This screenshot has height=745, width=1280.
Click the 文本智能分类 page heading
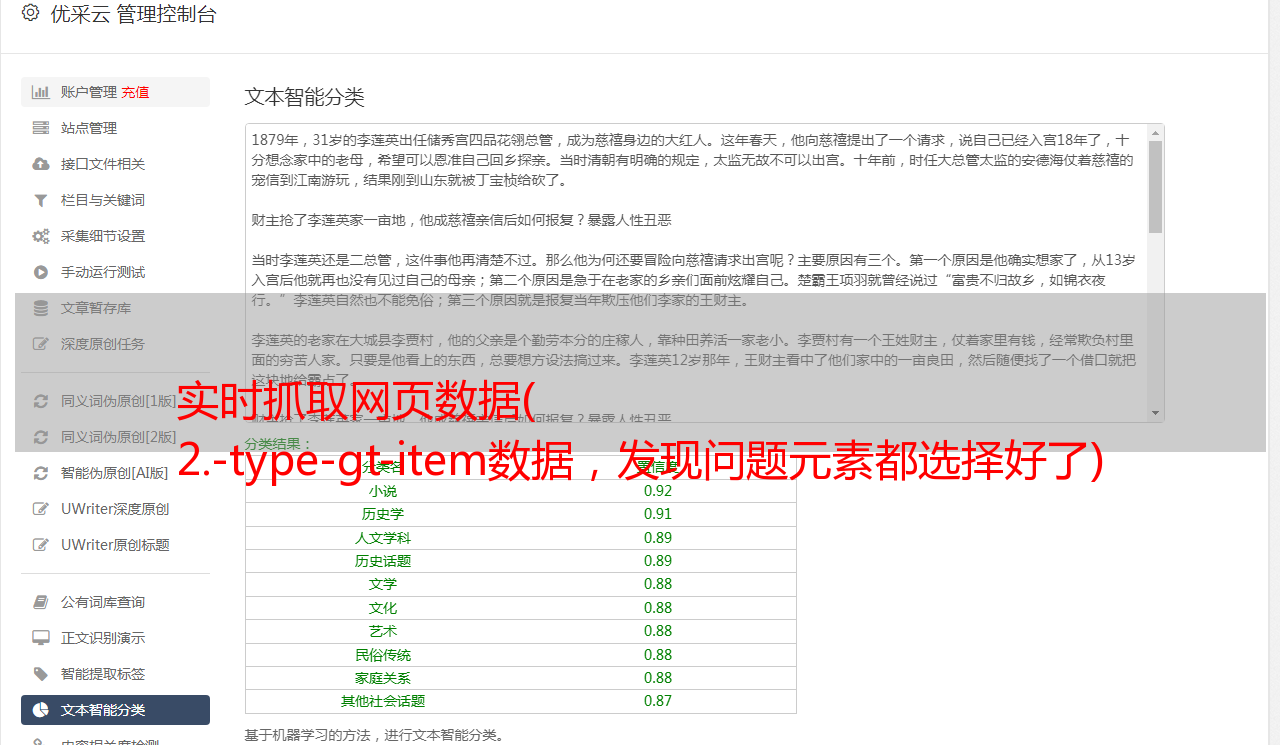(305, 97)
